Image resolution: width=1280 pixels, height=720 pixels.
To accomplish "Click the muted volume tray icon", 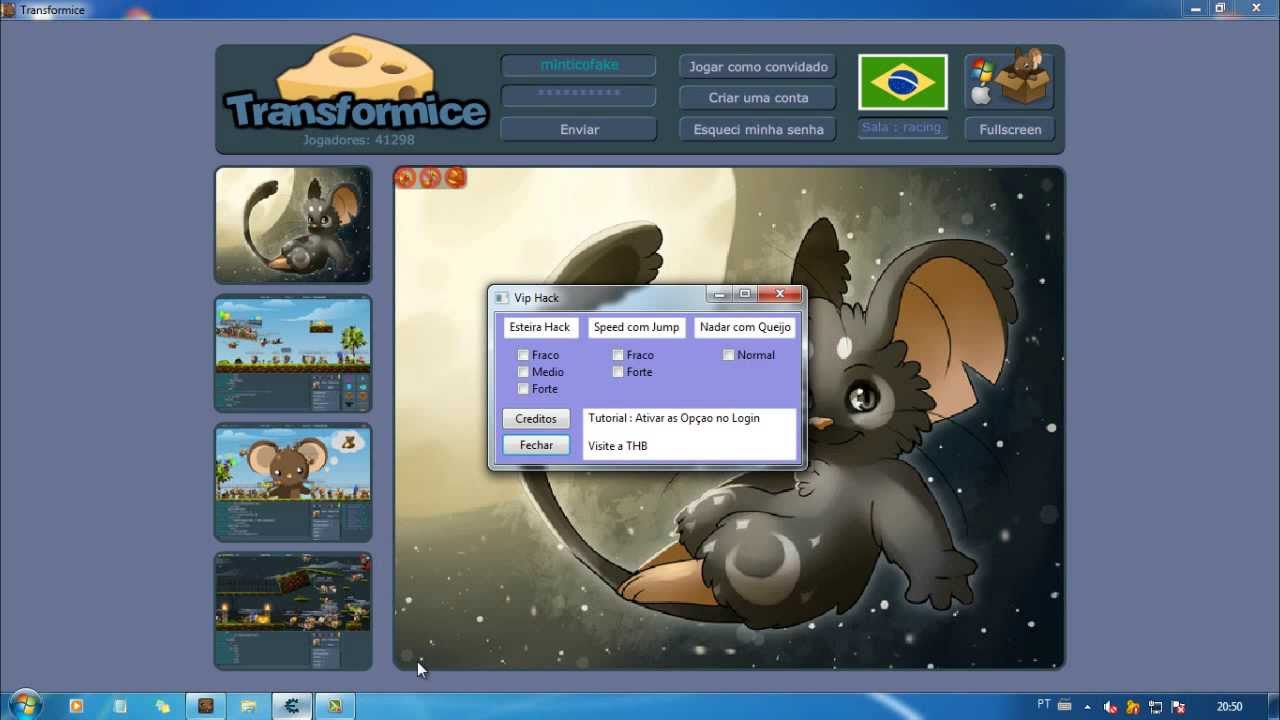I will [x=1110, y=707].
